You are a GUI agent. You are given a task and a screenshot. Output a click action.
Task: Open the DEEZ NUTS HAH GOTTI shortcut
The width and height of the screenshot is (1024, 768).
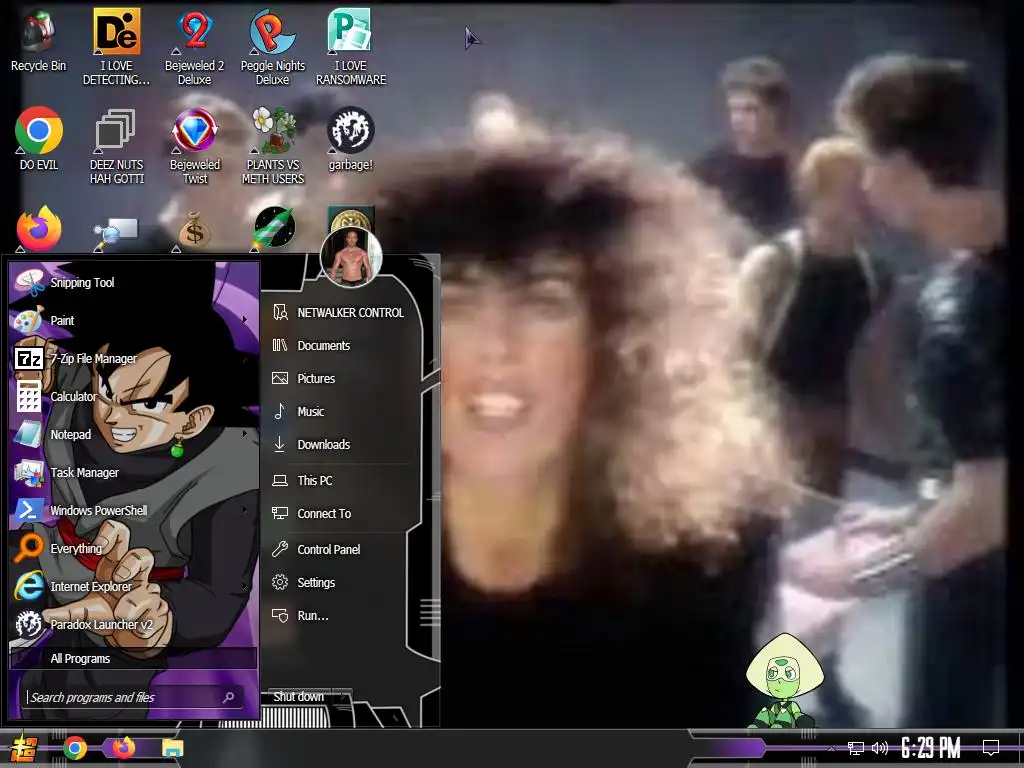[x=116, y=145]
